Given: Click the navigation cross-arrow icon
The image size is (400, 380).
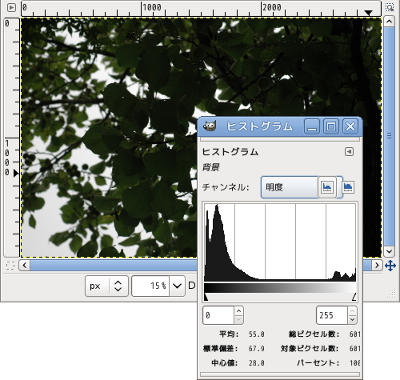Looking at the screenshot, I should click(390, 266).
